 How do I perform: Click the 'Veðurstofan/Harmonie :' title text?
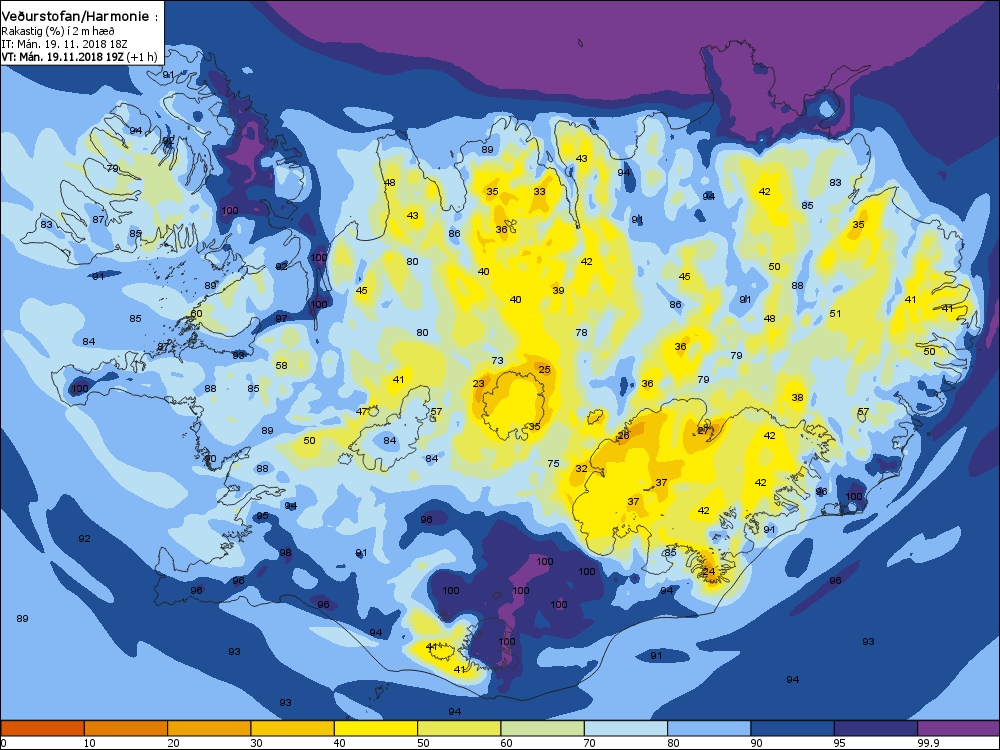(x=80, y=17)
